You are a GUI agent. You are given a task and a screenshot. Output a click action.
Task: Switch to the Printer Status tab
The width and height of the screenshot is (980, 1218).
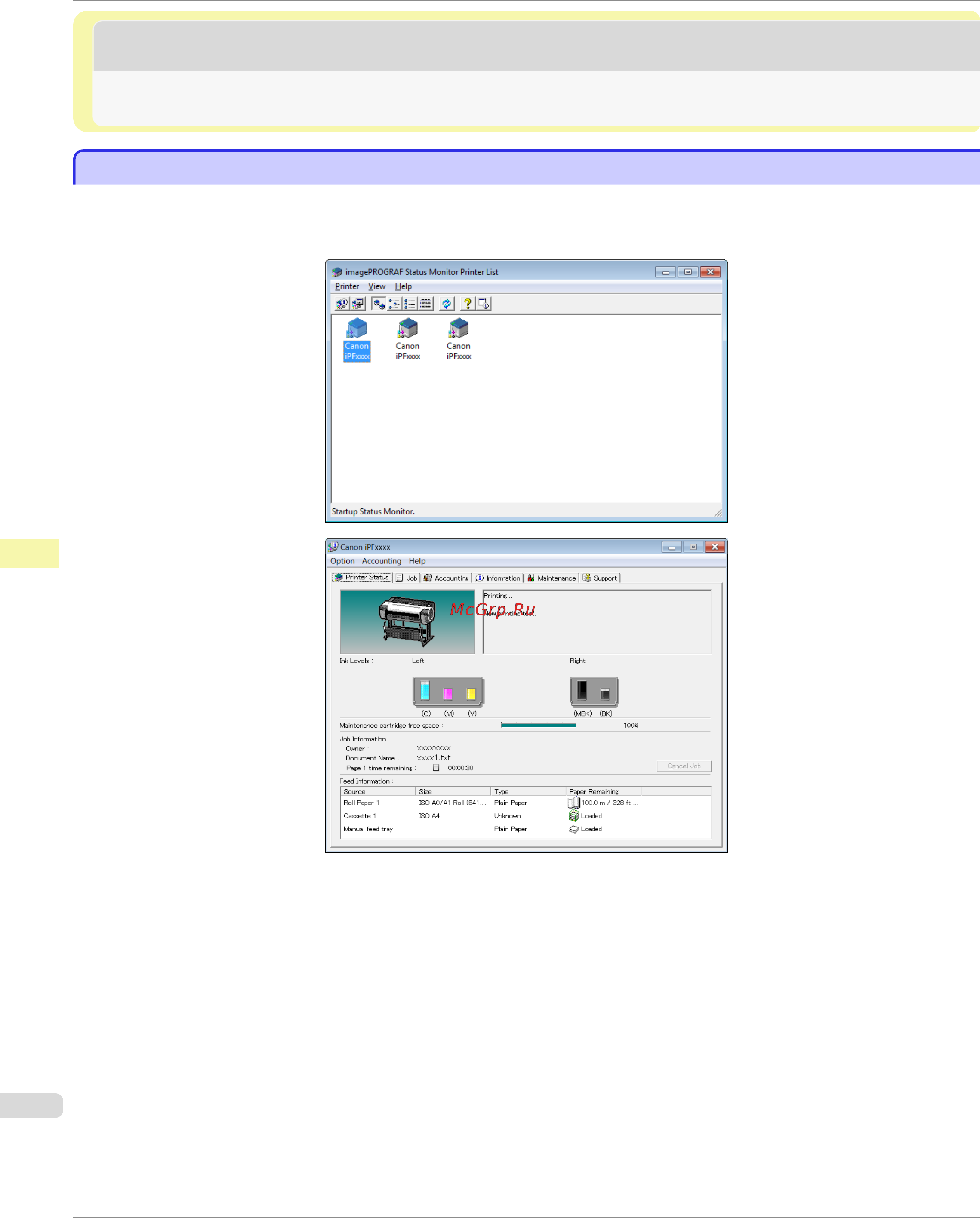[362, 577]
